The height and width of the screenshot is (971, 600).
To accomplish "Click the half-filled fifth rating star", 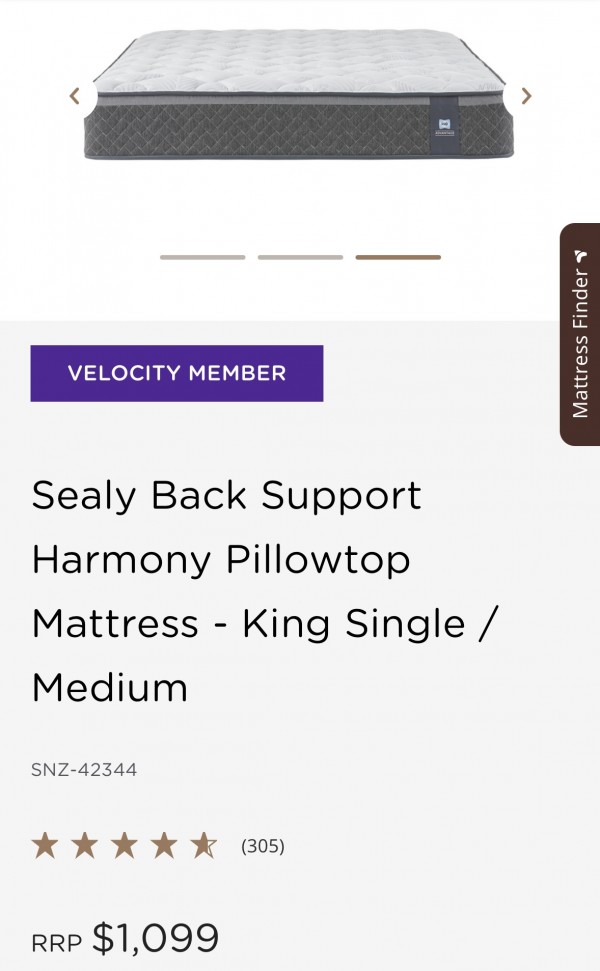I will click(x=204, y=845).
